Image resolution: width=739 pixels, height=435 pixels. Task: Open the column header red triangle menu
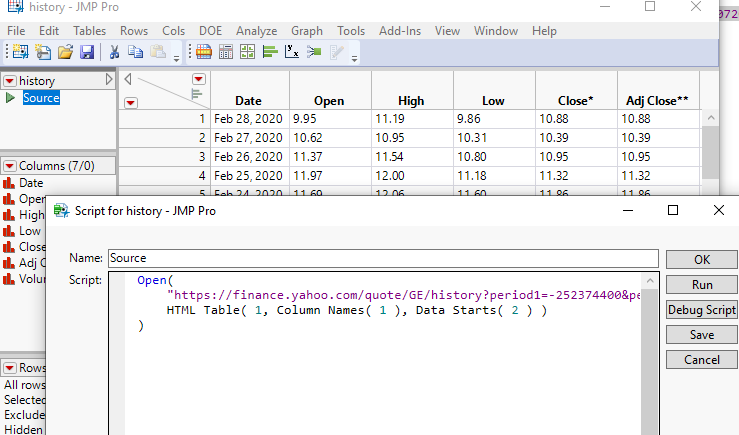coord(199,79)
